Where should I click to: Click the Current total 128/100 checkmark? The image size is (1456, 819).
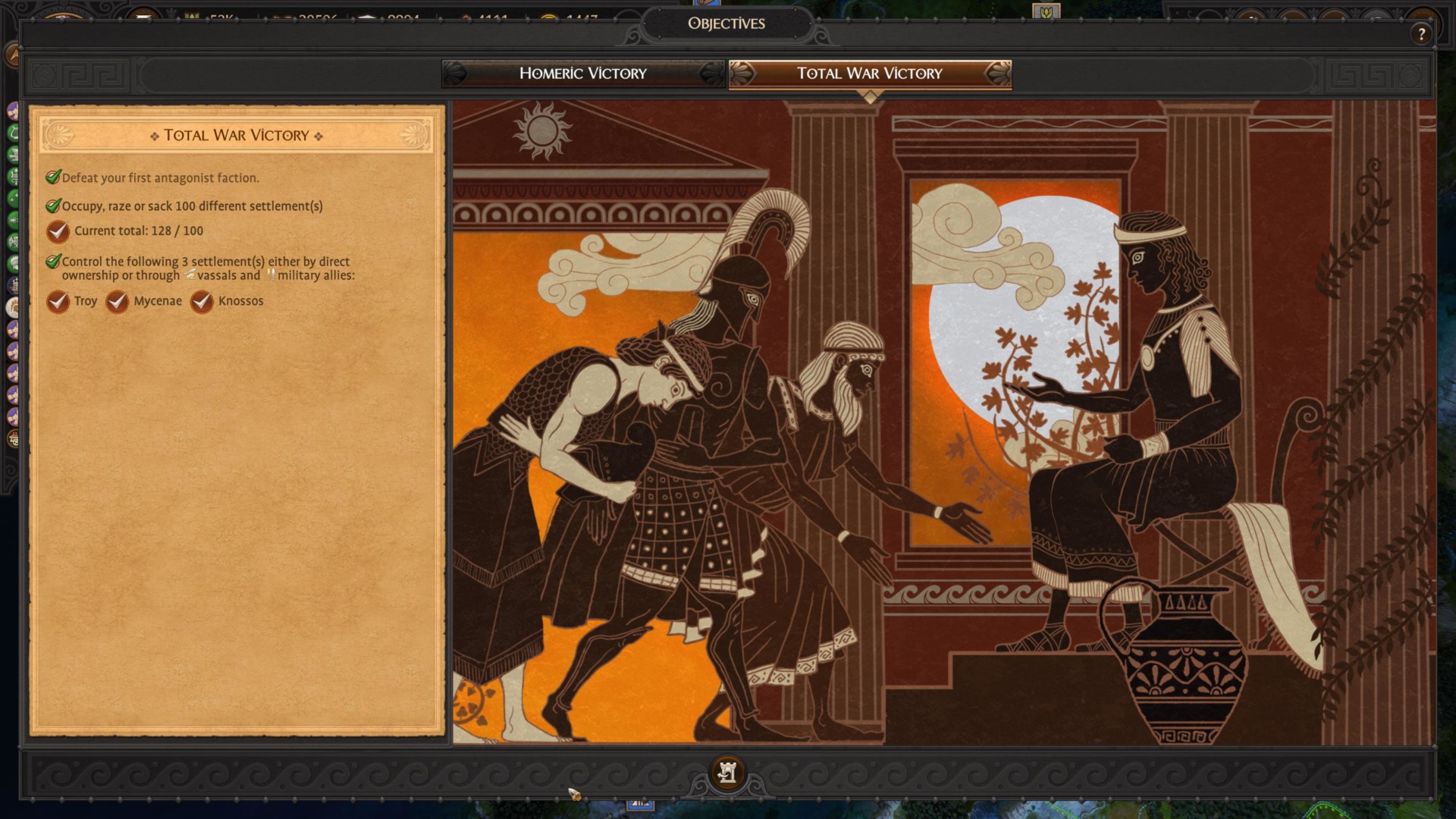(x=58, y=231)
